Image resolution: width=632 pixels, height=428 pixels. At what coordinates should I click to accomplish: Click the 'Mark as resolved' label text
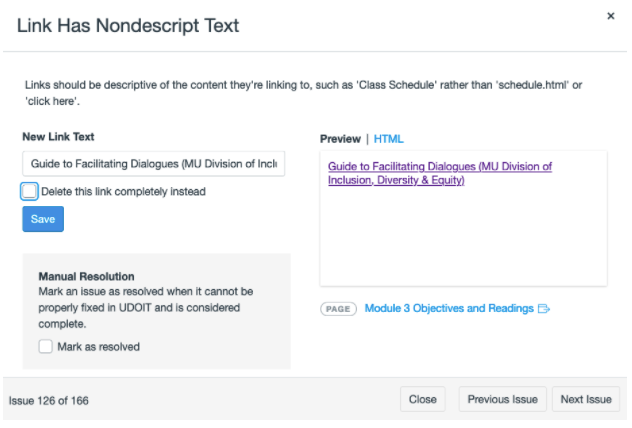(x=98, y=347)
